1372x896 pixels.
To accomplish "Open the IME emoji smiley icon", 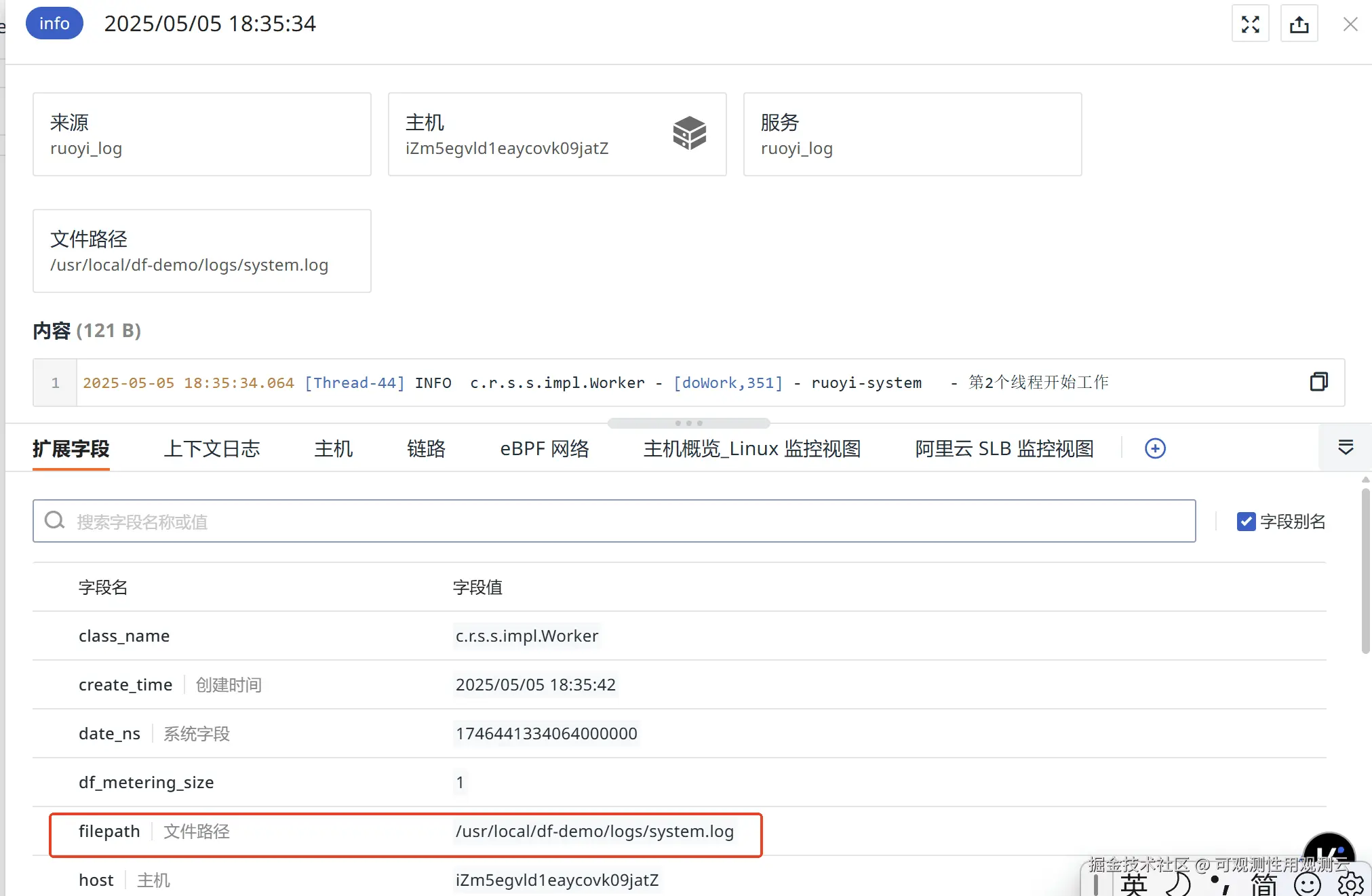I will [x=1307, y=884].
